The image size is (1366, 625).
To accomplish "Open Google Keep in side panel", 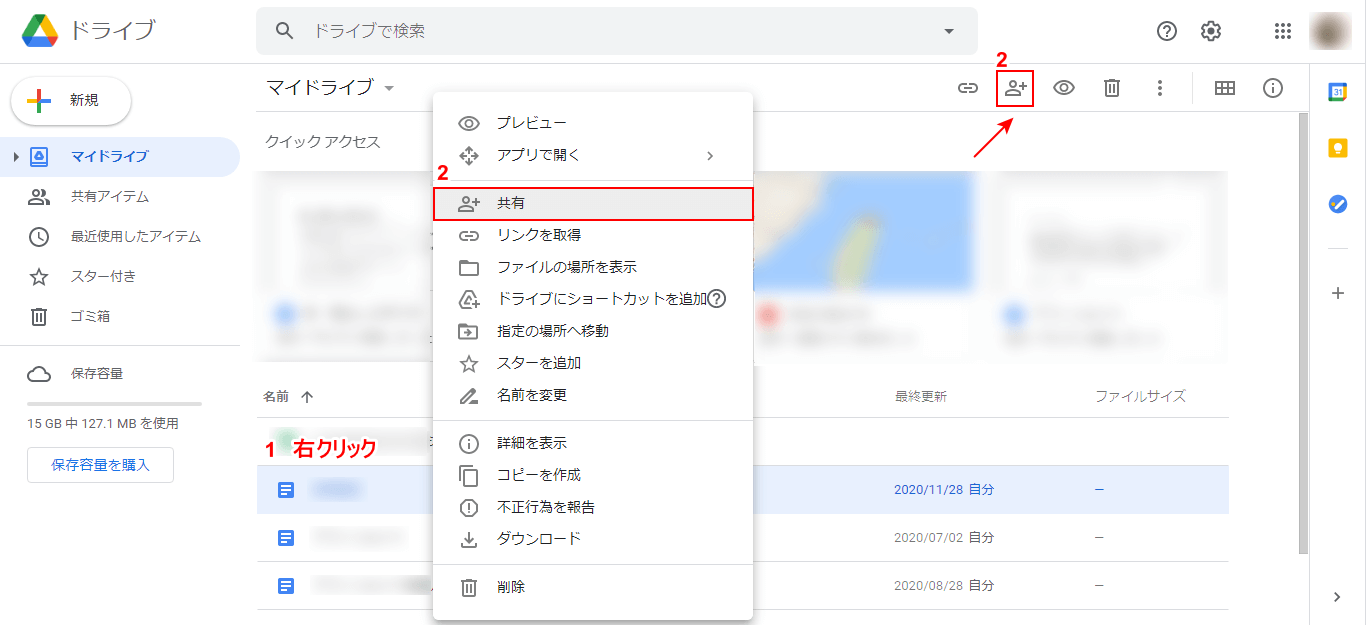I will coord(1337,148).
